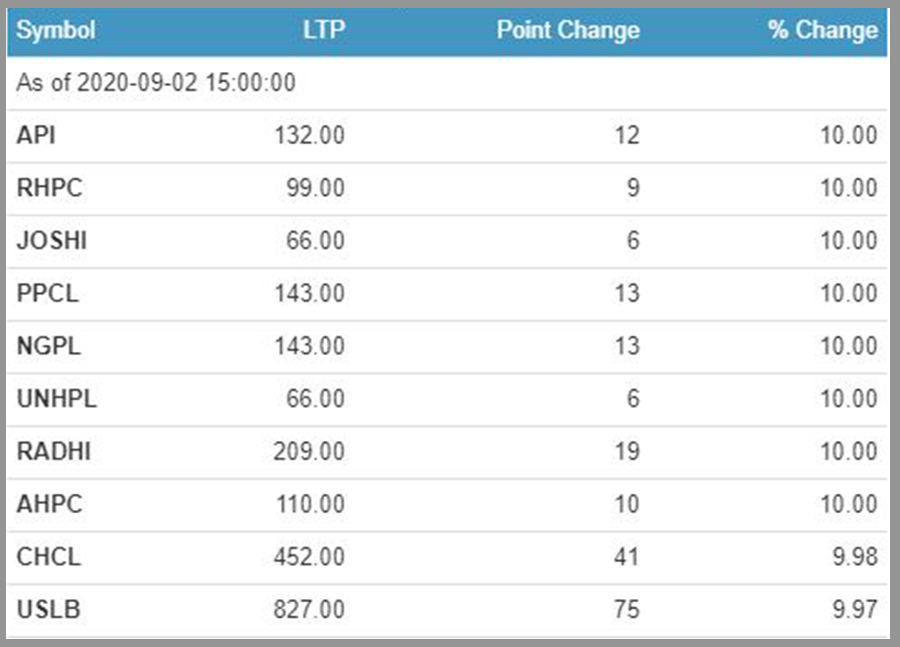Click CHCL's LTP value 452.00
The image size is (900, 647).
pos(308,557)
